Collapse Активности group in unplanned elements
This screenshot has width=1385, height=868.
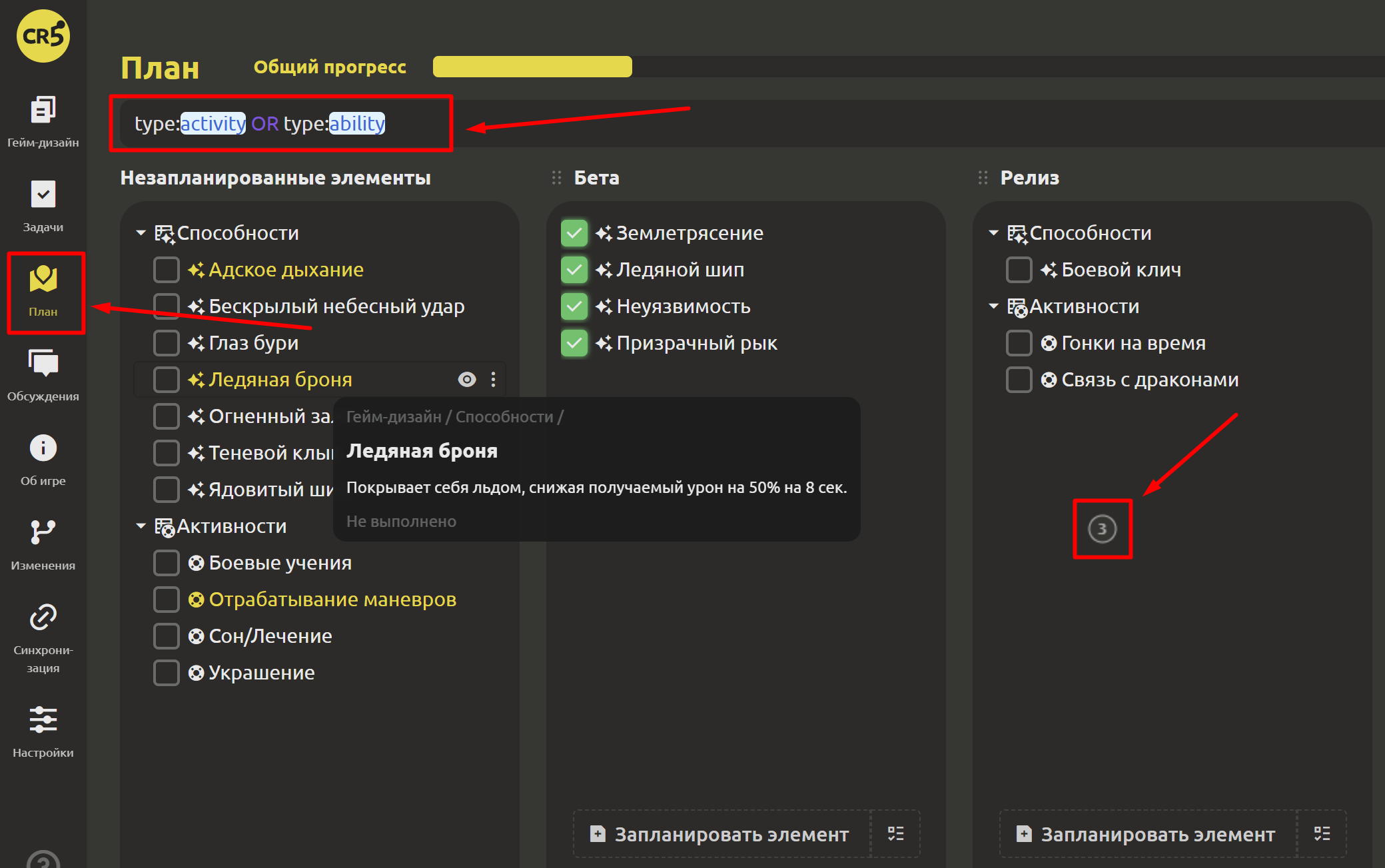[x=141, y=526]
